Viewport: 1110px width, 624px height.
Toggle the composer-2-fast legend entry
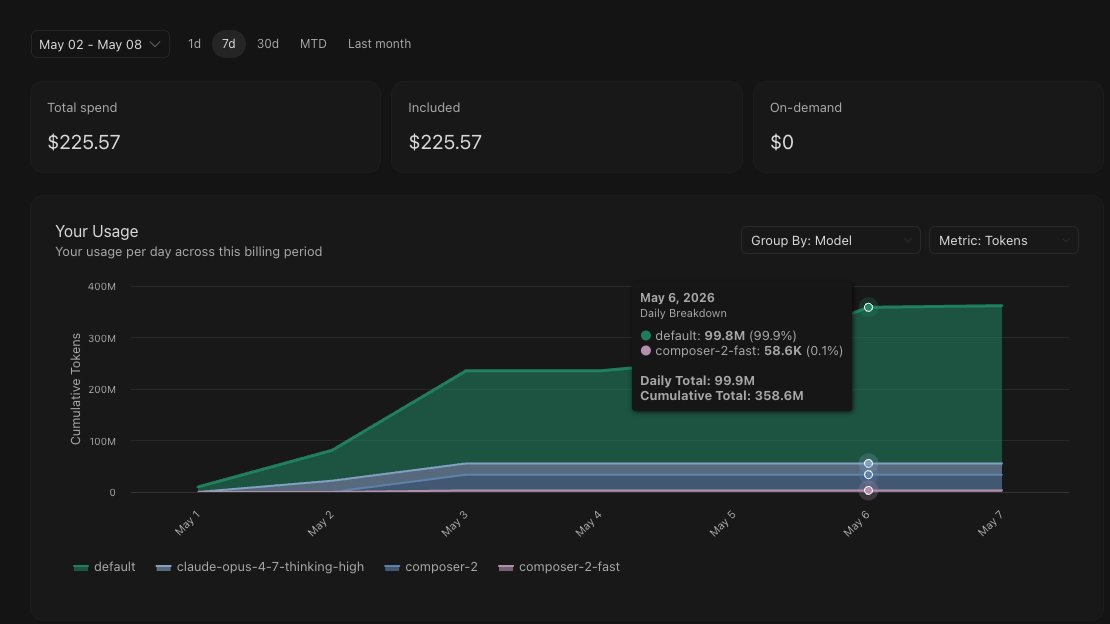(x=559, y=567)
